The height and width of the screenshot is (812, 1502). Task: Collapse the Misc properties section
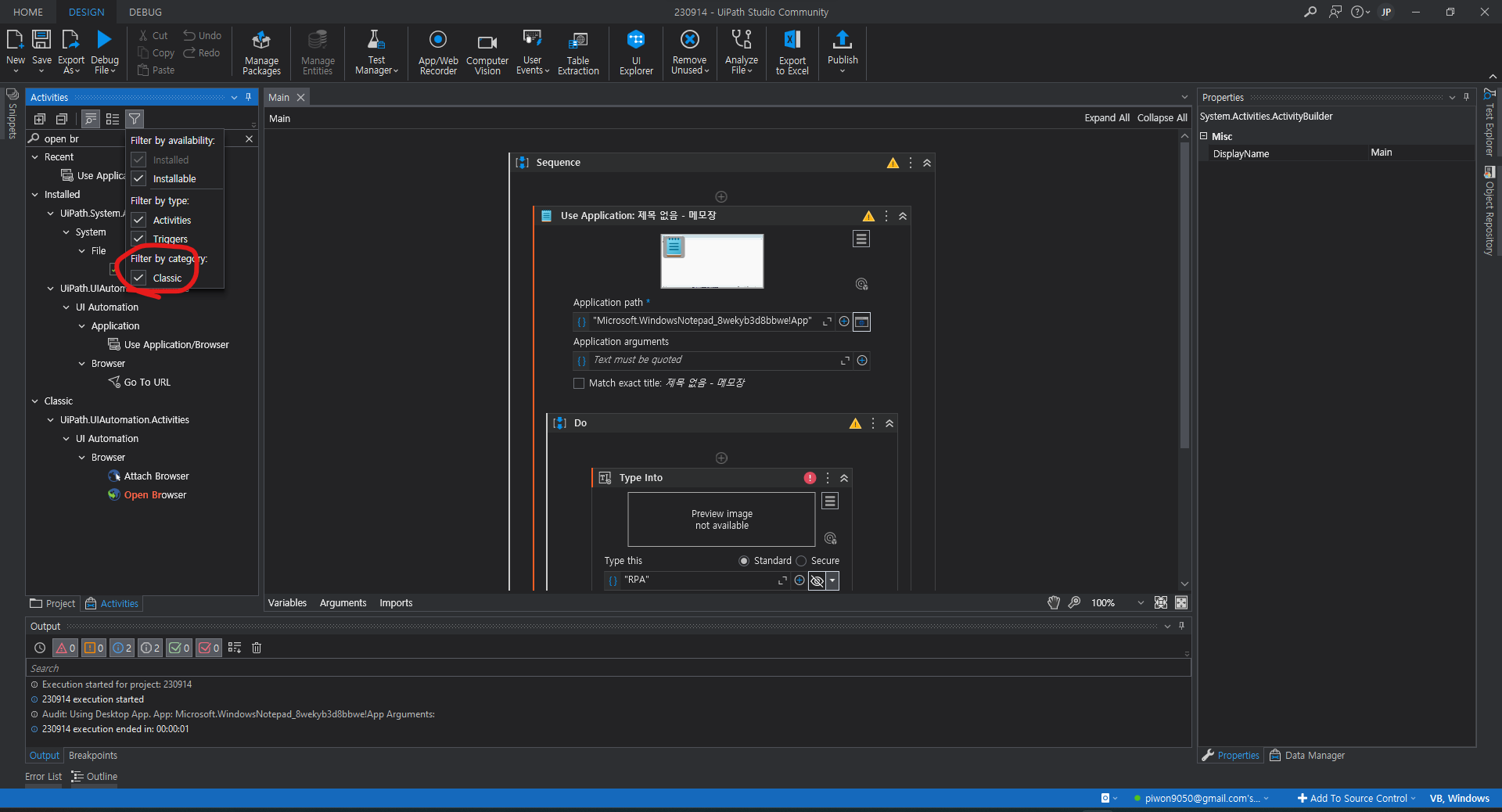click(1204, 136)
